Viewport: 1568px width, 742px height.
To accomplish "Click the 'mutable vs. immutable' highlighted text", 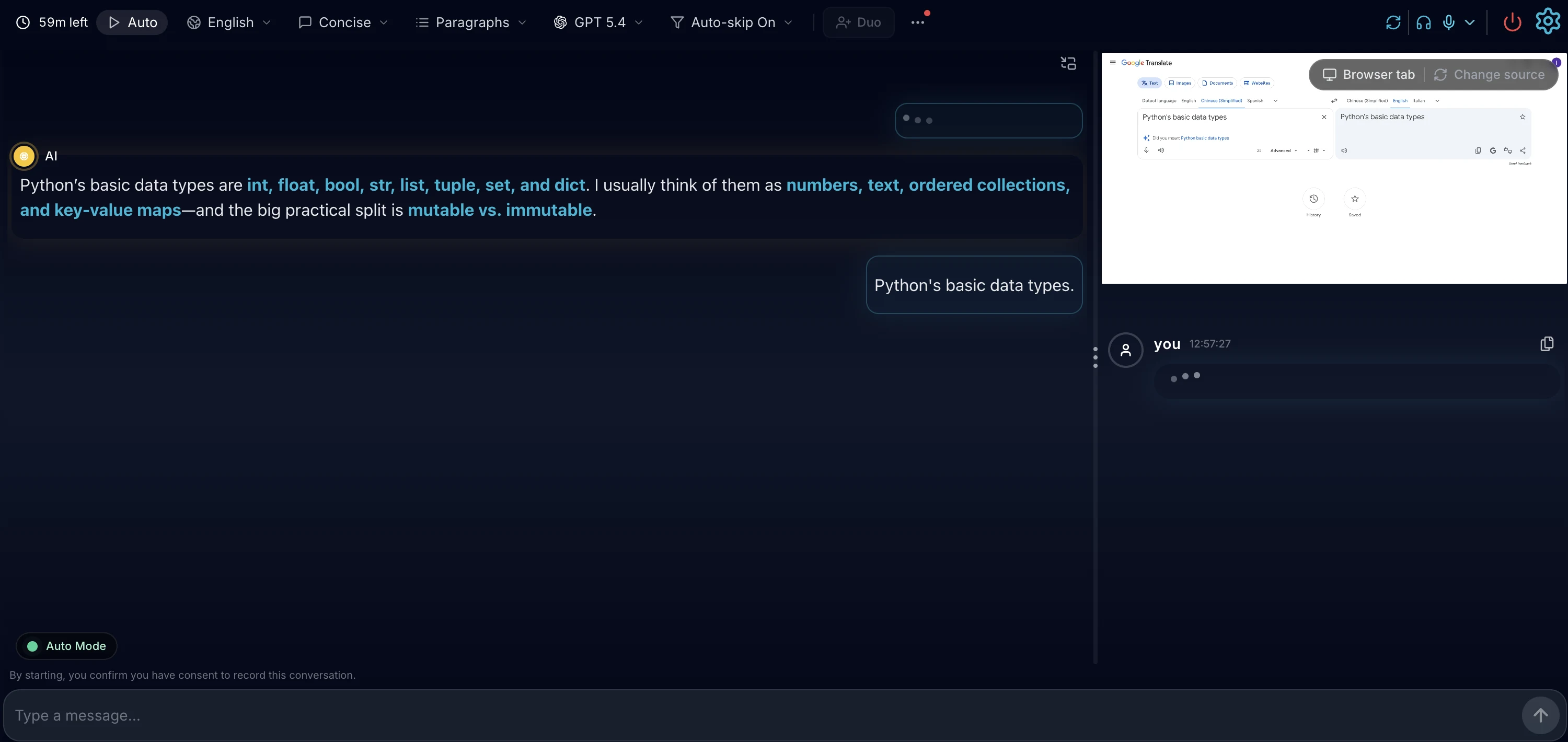I will point(500,210).
